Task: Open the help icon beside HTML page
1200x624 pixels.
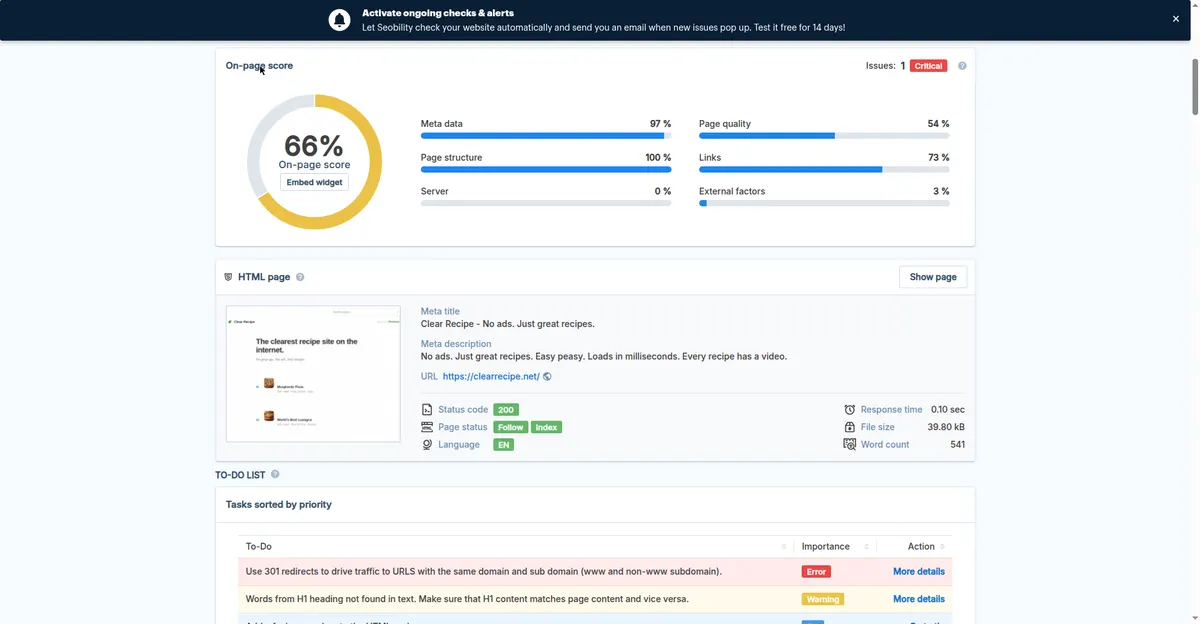Action: tap(300, 277)
